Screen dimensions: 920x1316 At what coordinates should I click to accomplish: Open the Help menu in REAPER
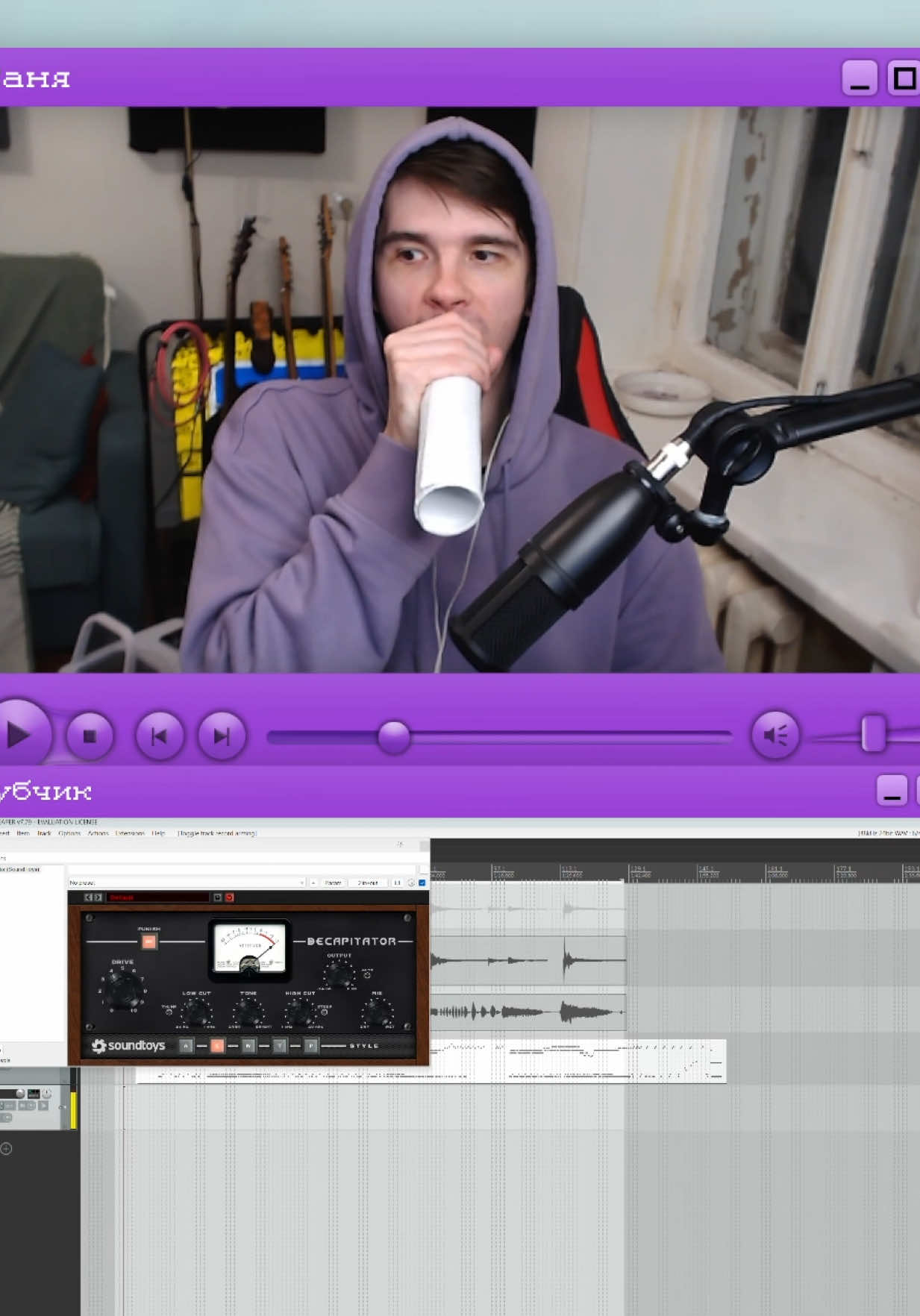158,833
